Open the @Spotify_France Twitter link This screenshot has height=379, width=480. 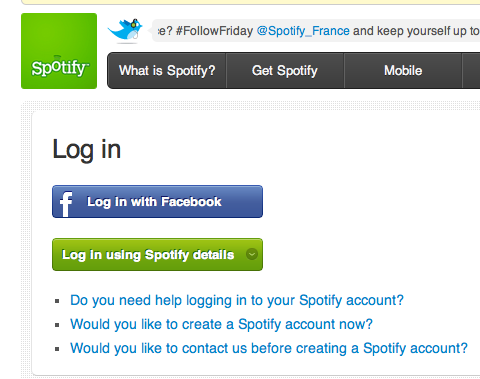pos(303,31)
